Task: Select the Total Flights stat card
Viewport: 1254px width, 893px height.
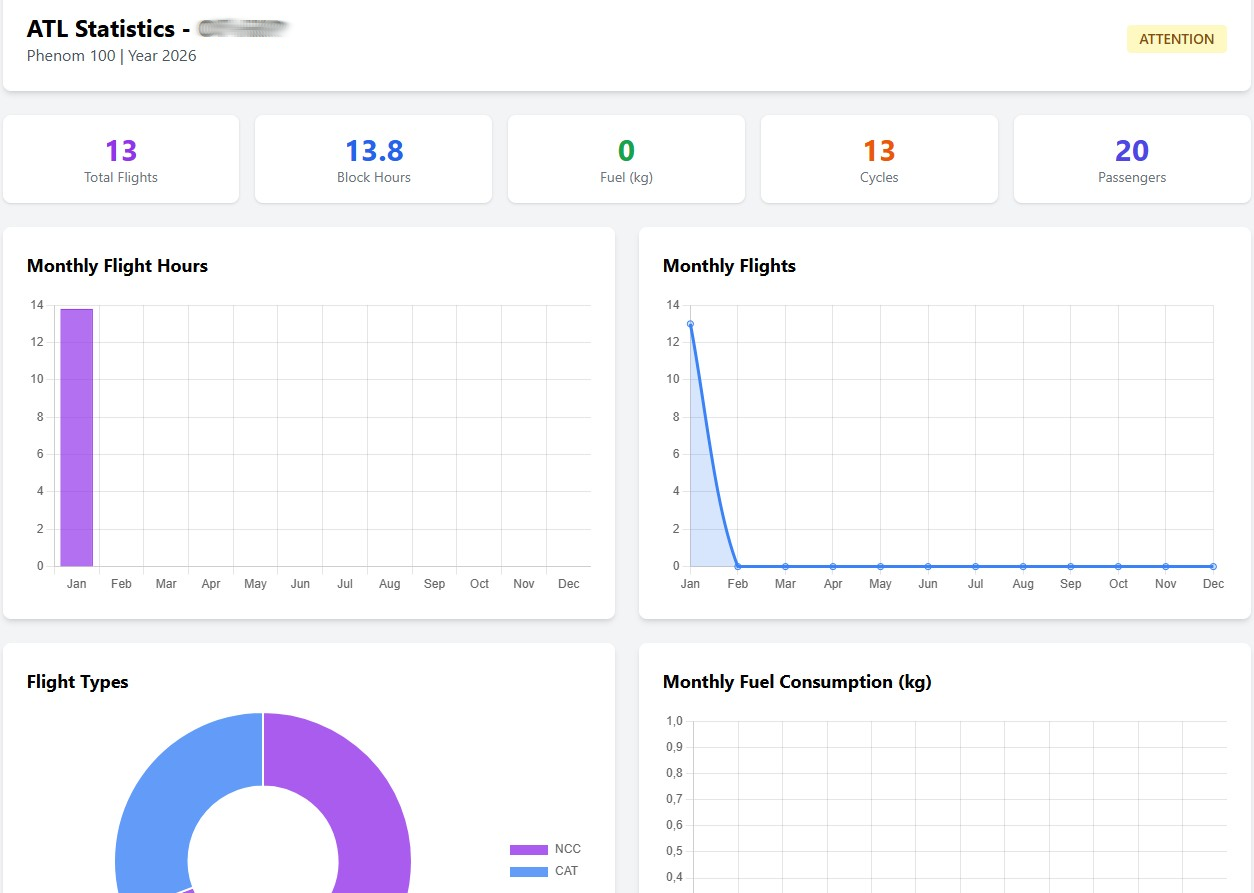Action: (121, 160)
